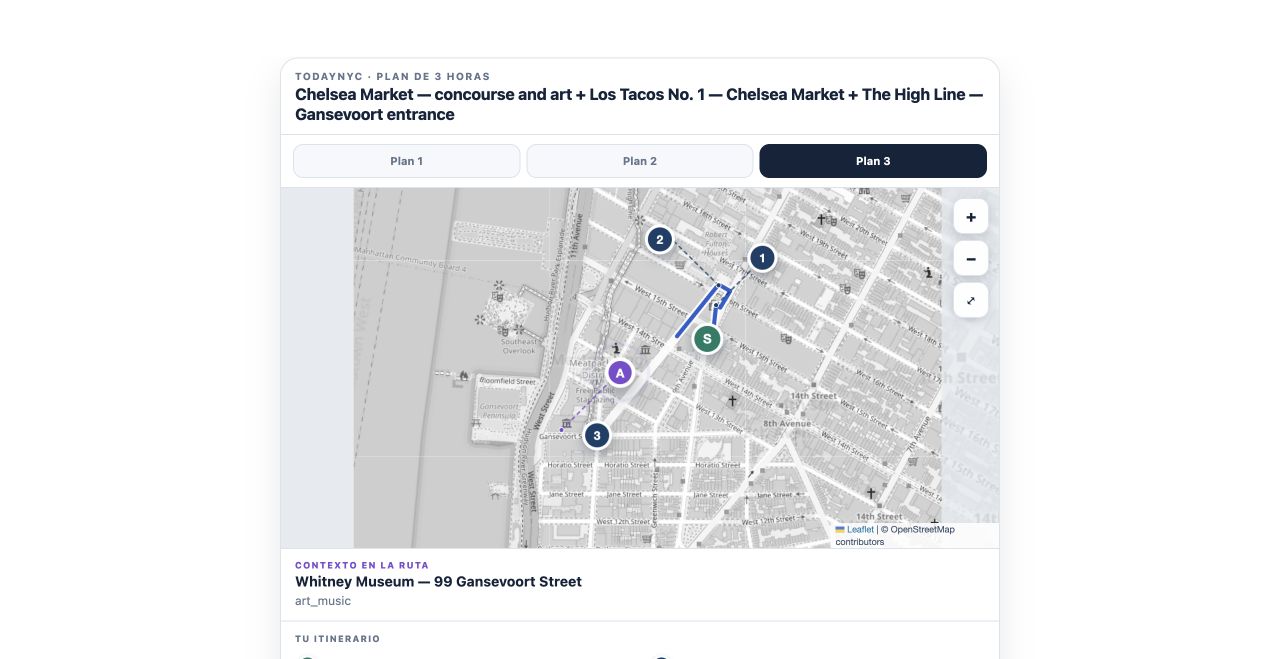Screen dimensions: 1280x659
Task: Click the thick blue route line on the map
Action: point(696,312)
